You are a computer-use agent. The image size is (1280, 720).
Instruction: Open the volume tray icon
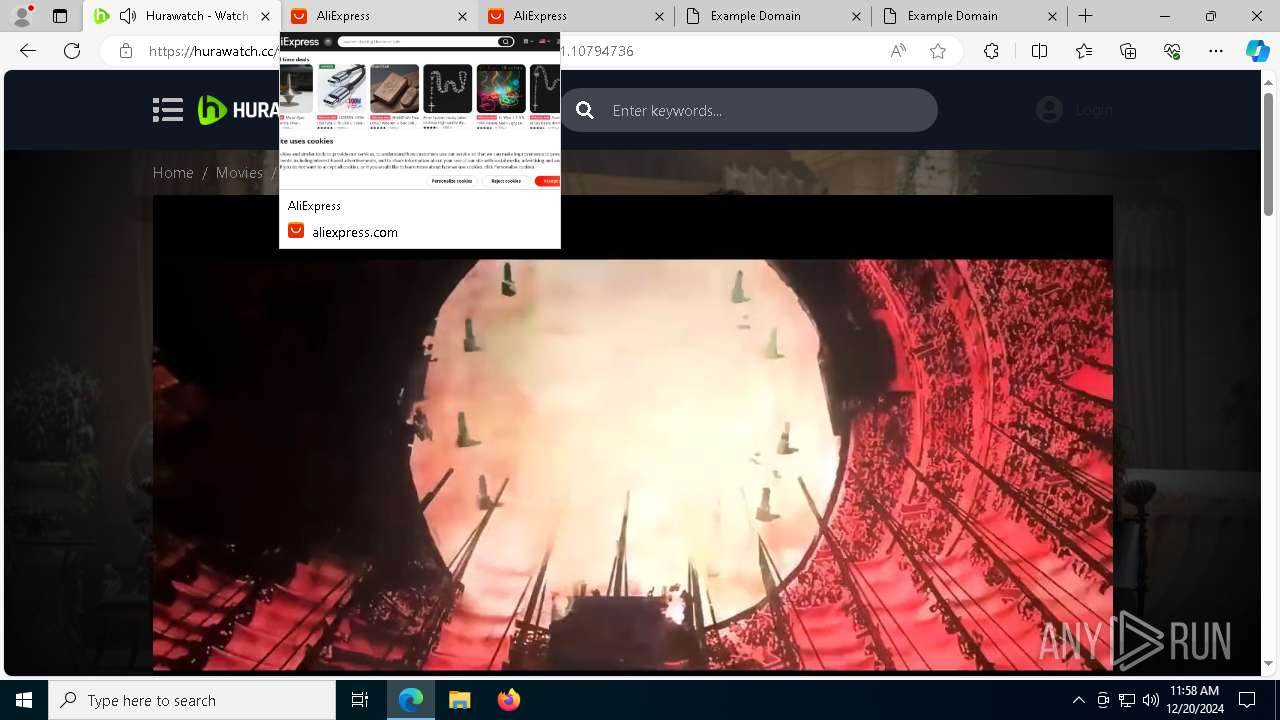1150,700
